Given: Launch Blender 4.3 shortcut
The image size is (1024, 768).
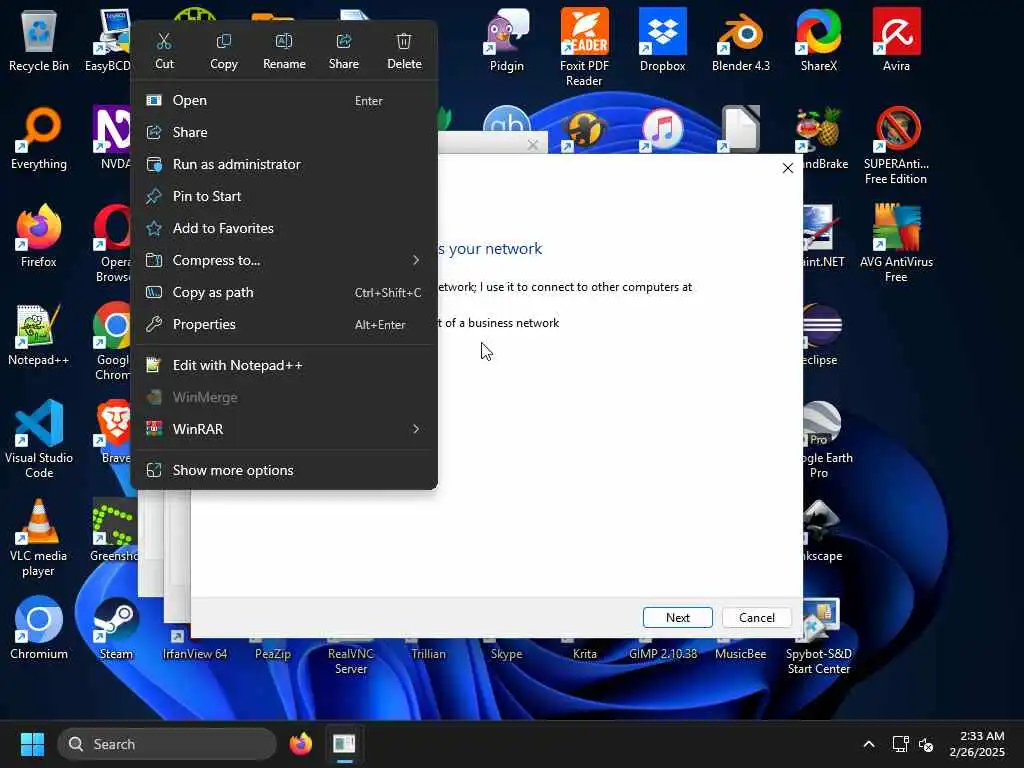Looking at the screenshot, I should 741,40.
